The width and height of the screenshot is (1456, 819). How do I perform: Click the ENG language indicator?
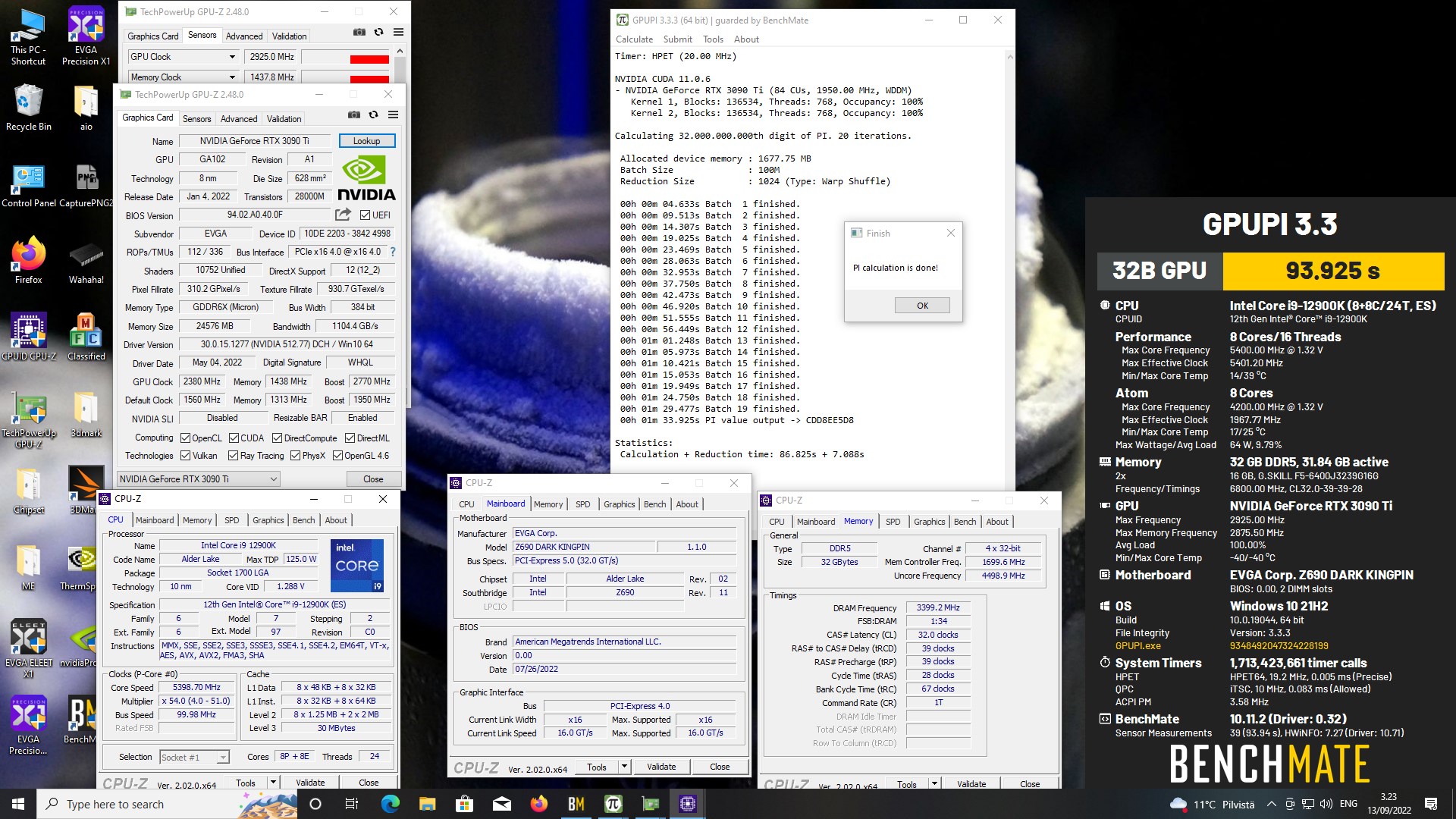tap(1348, 804)
